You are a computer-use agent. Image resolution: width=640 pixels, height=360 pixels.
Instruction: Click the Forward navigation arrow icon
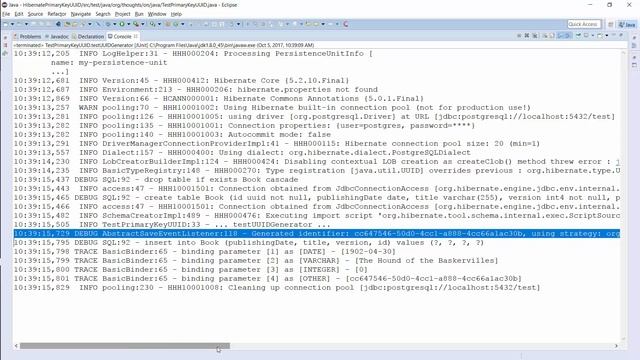click(x=330, y=24)
